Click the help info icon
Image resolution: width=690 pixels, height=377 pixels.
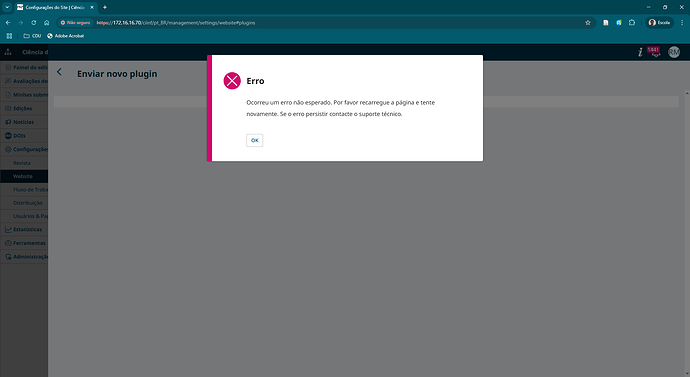(x=640, y=52)
